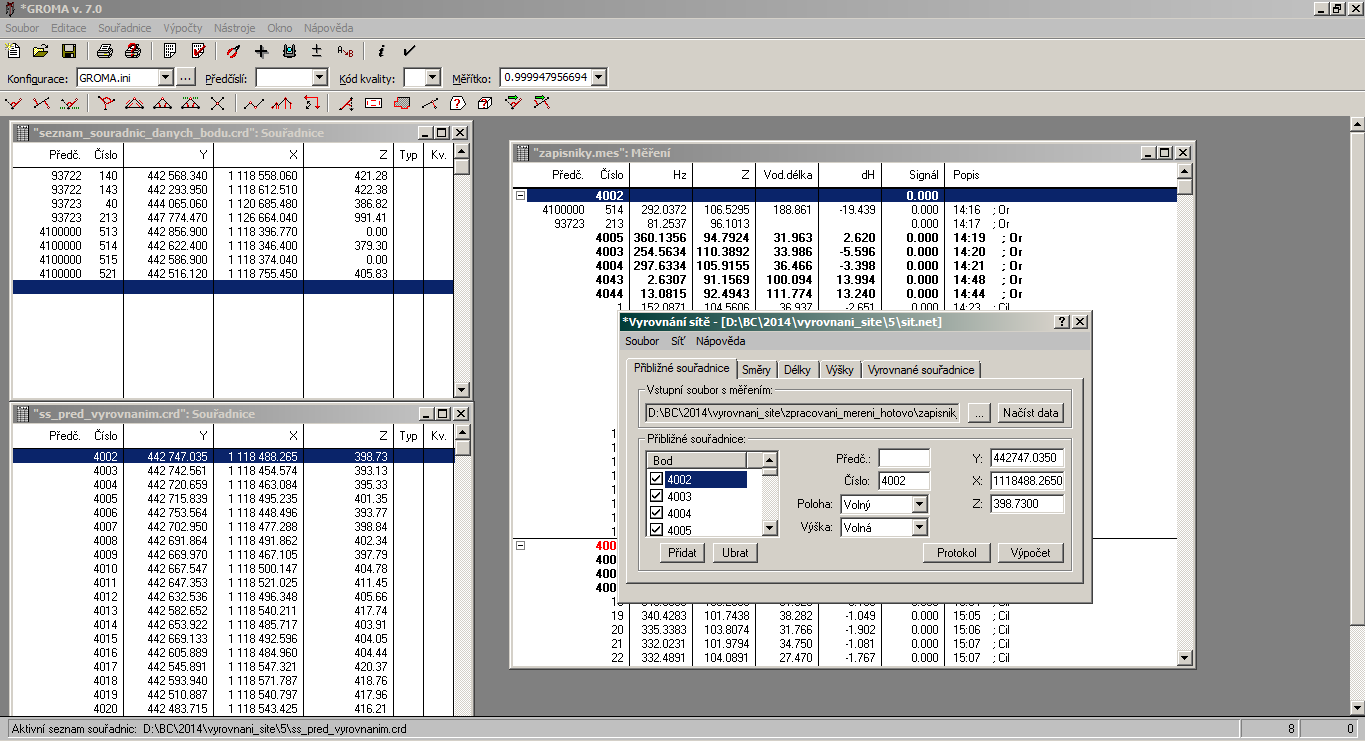
Task: Click the Načíst data button
Action: coord(1030,413)
